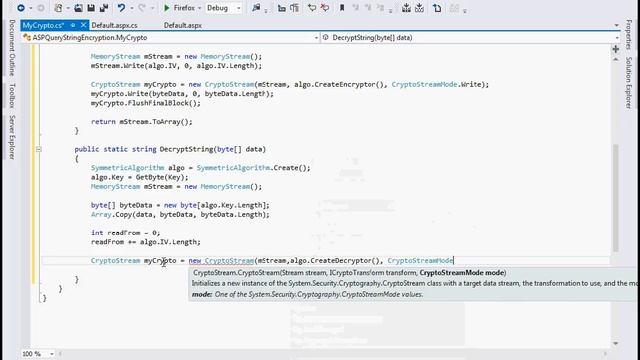Open the Solution Explorer side panel
The width and height of the screenshot is (640, 360).
click(629, 82)
